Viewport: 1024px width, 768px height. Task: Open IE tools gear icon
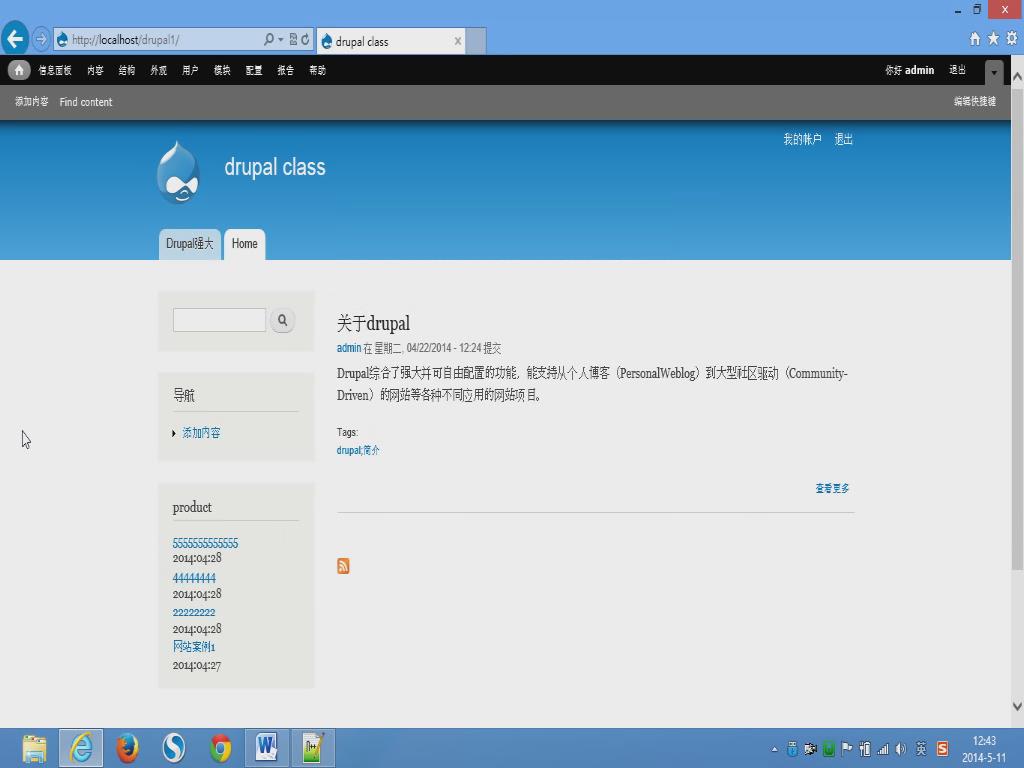click(1012, 39)
